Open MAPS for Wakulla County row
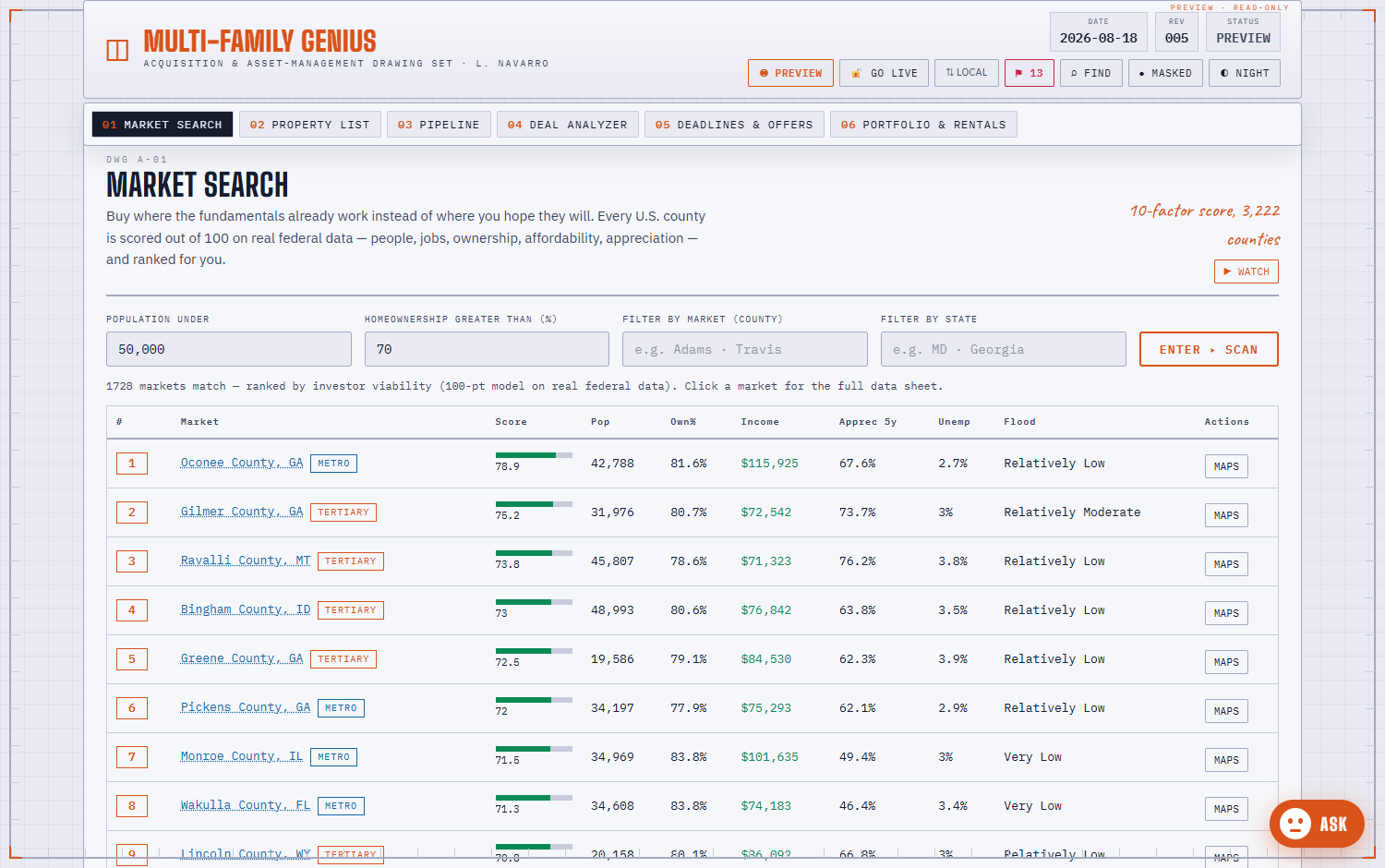The width and height of the screenshot is (1385, 868). pyautogui.click(x=1226, y=809)
